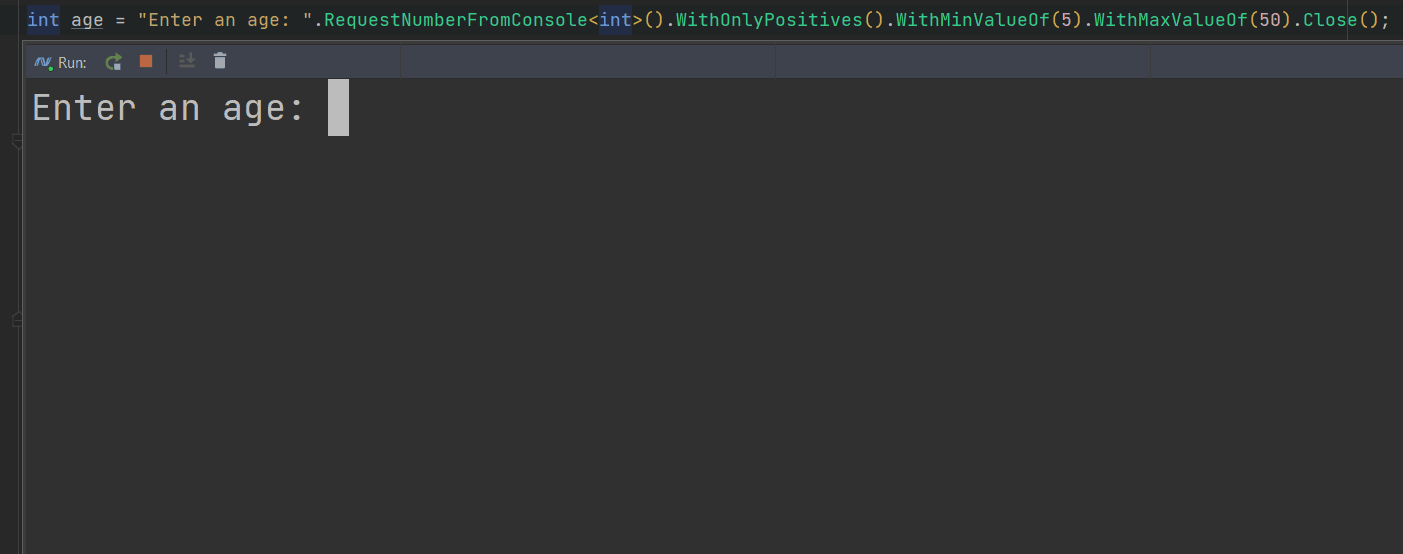Click the 'Enter an age:' console prompt text
This screenshot has height=554, width=1403.
coord(168,108)
